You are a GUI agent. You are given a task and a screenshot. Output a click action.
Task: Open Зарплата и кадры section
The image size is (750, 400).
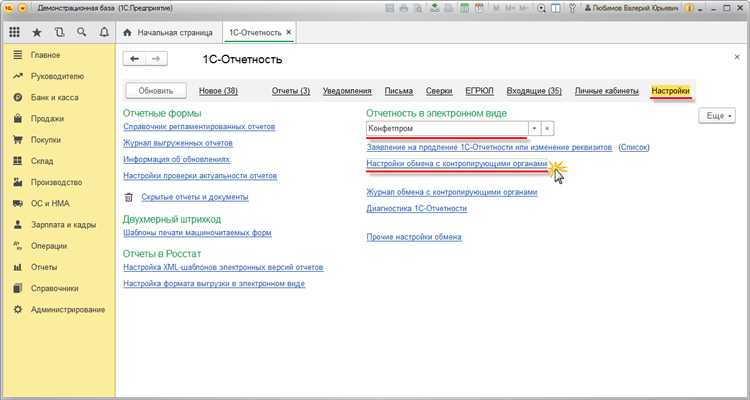(63, 224)
